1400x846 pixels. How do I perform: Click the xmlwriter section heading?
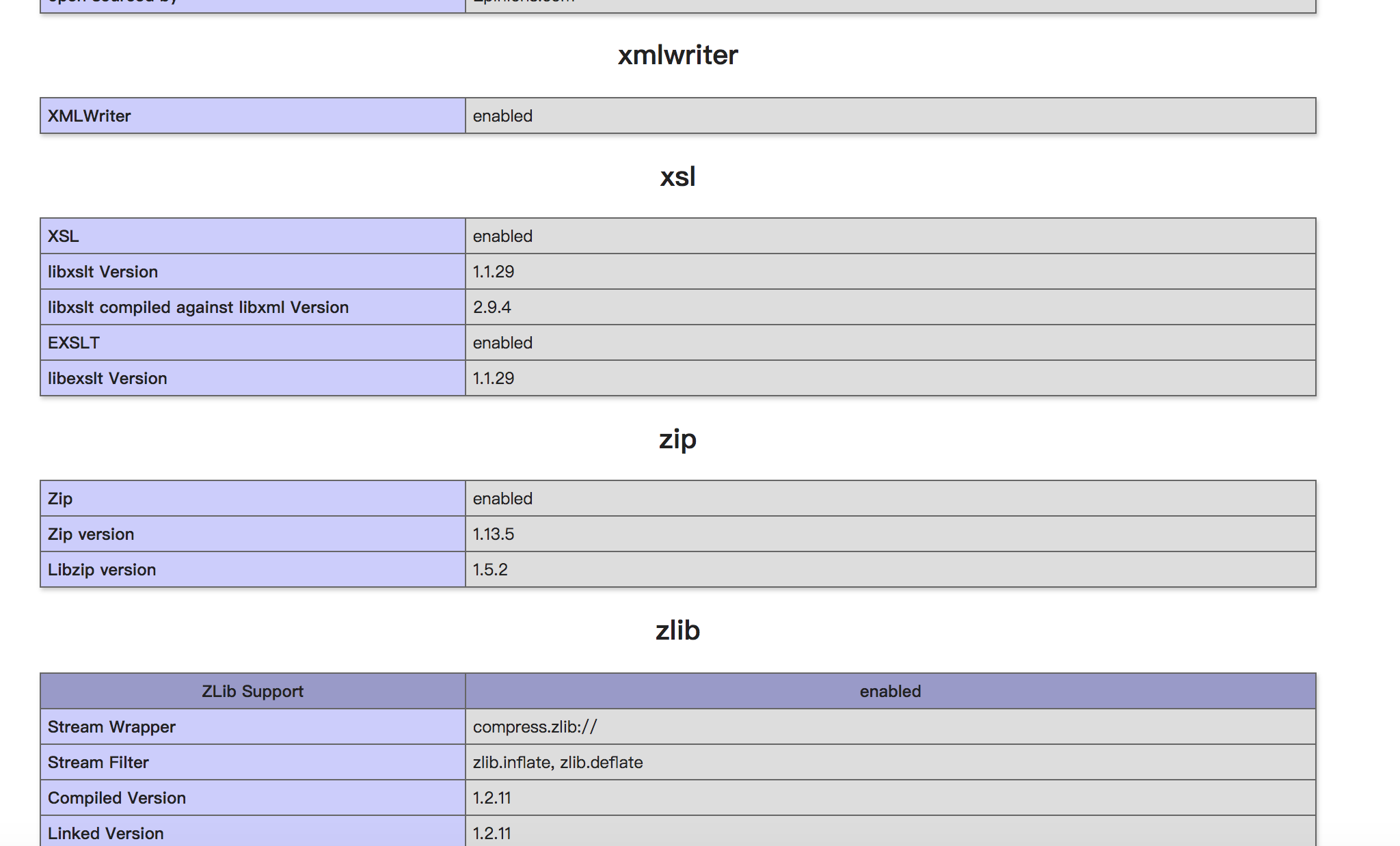[677, 55]
